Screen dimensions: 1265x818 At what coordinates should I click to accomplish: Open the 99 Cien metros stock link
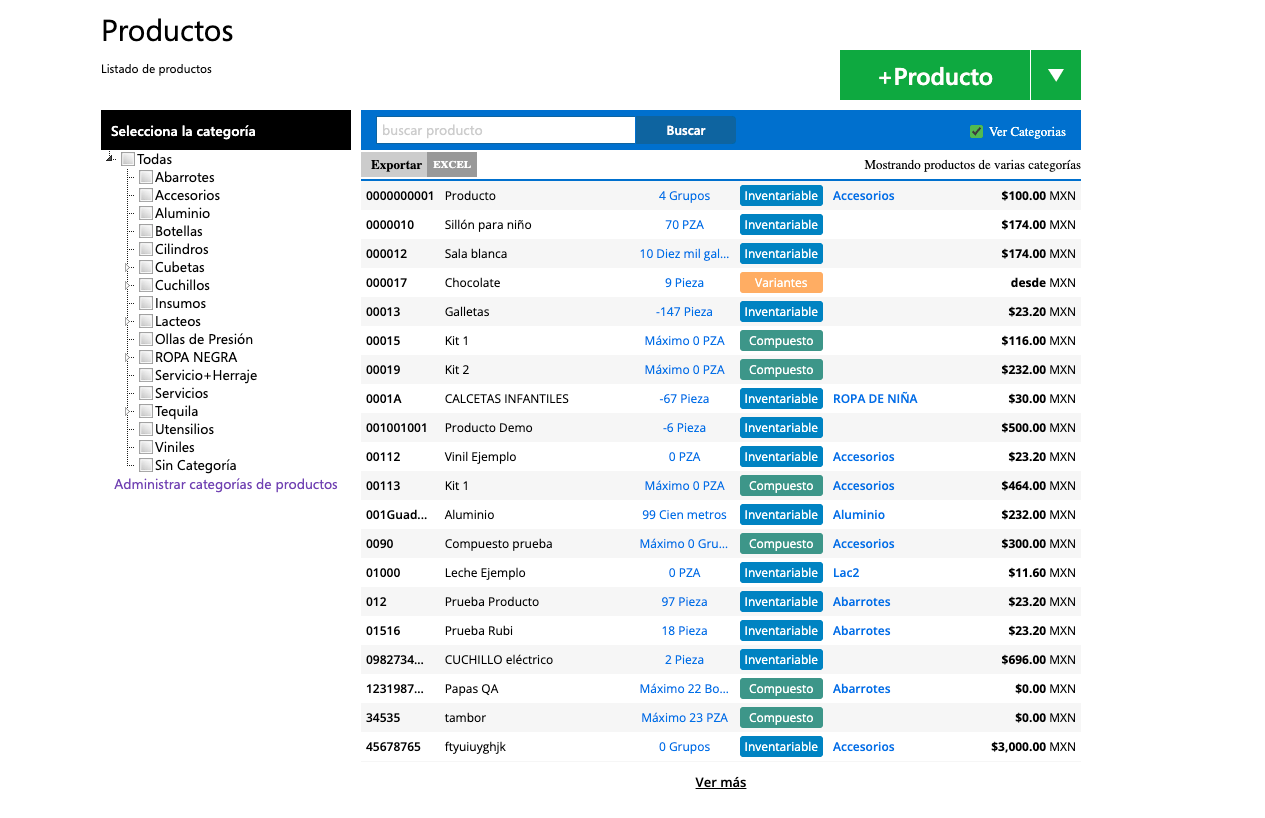pyautogui.click(x=684, y=514)
